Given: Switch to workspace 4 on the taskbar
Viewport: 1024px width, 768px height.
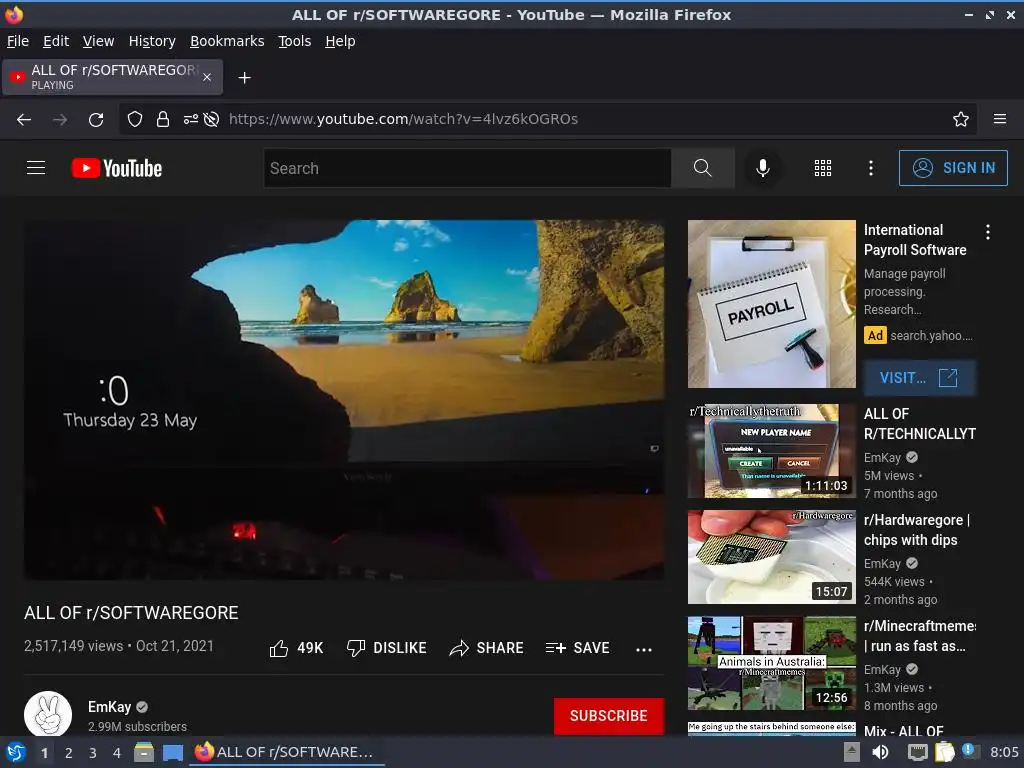Looking at the screenshot, I should pos(116,752).
